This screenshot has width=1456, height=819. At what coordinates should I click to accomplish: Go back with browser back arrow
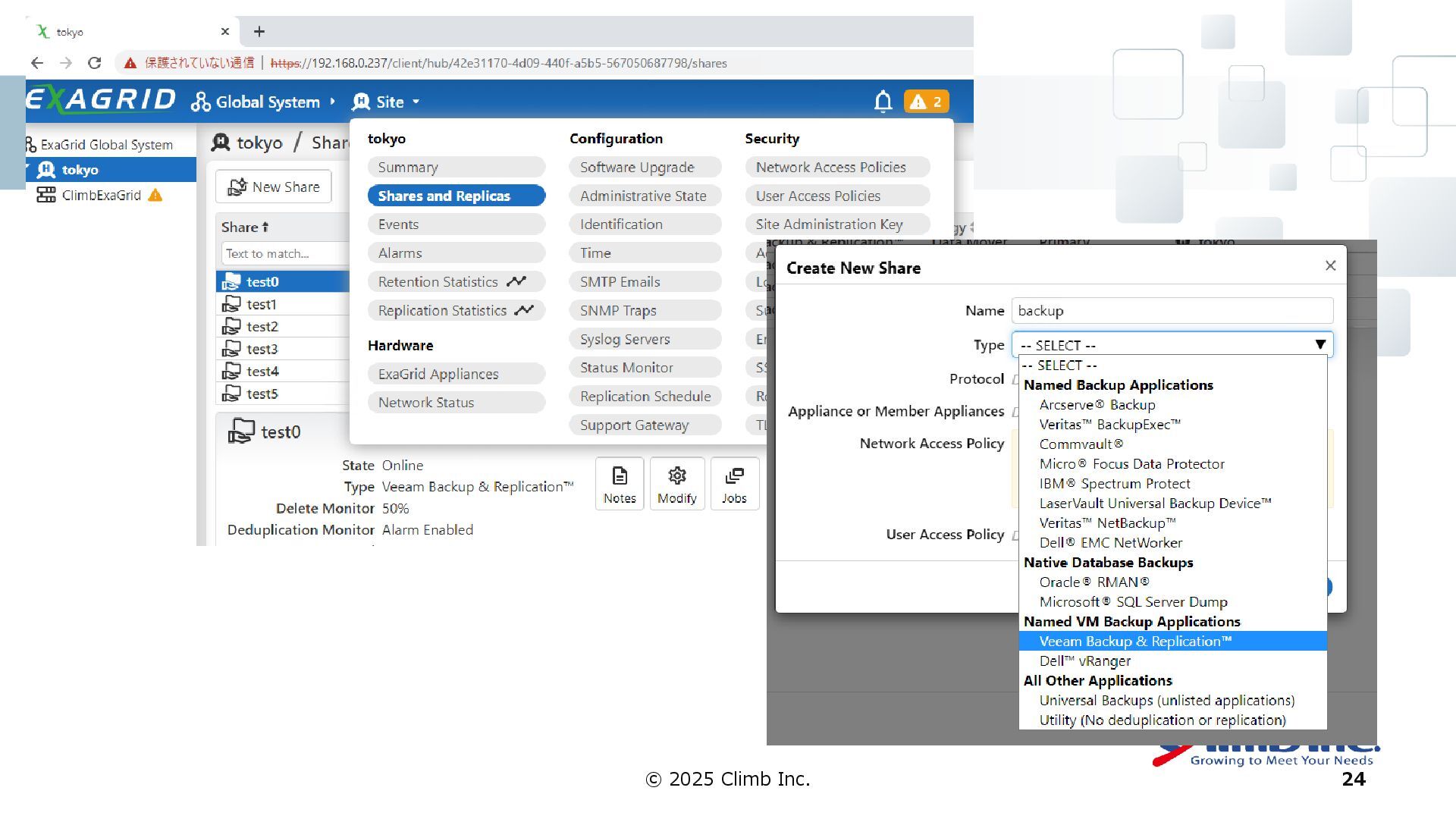[37, 63]
